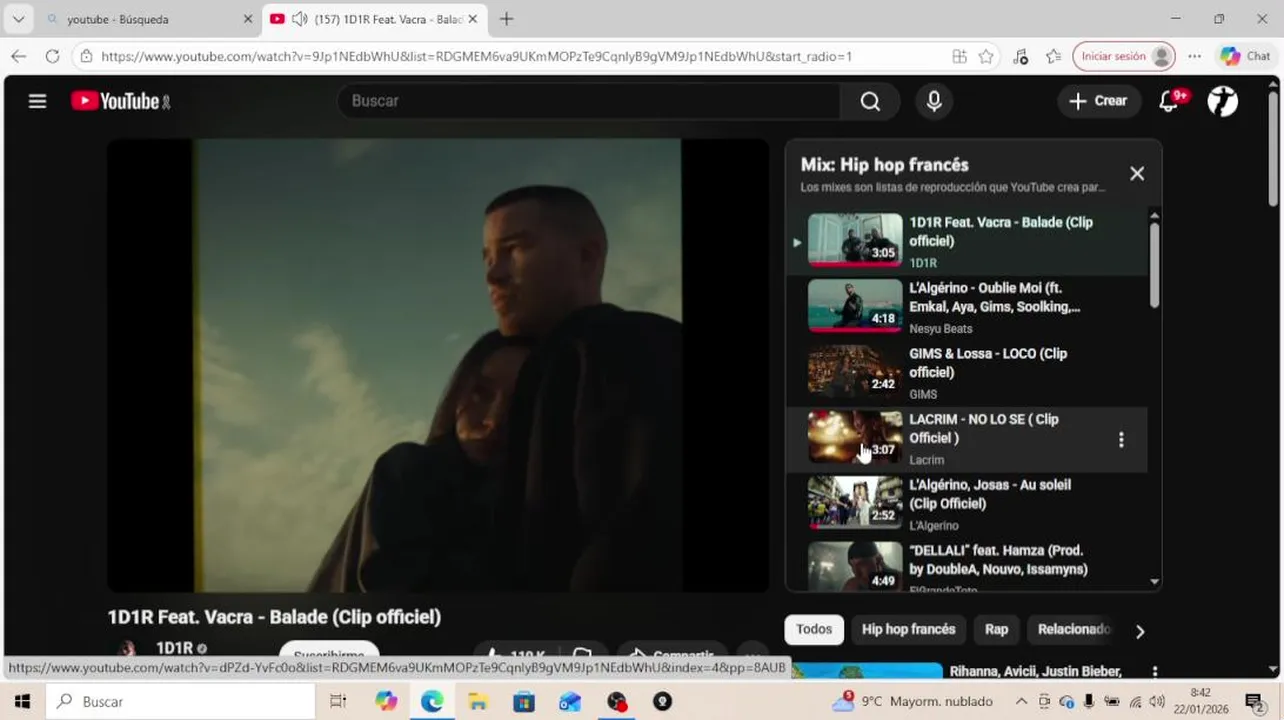This screenshot has width=1284, height=720.
Task: Mute the tab via its speaker icon
Action: 299,19
